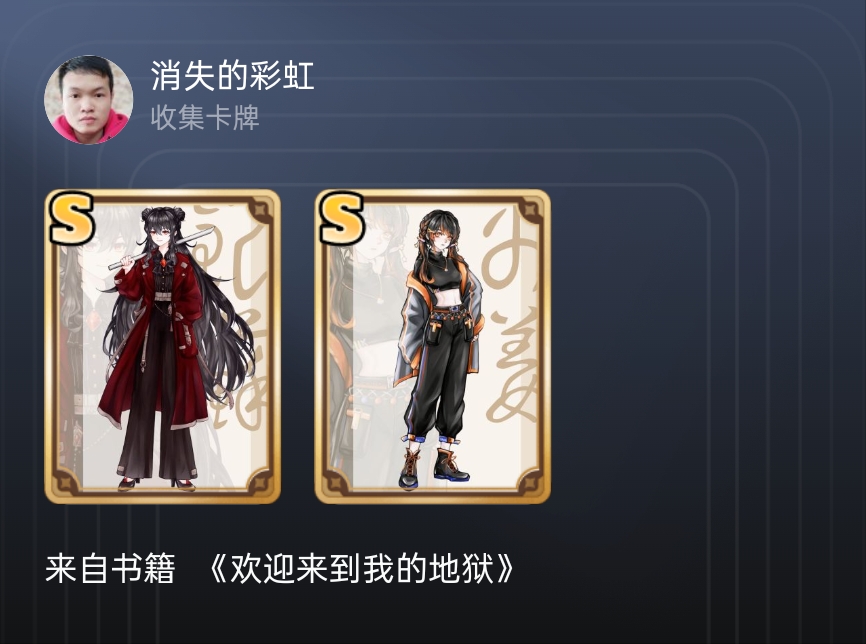The width and height of the screenshot is (866, 644).
Task: Click the S badge on red-coat card
Action: coord(71,218)
